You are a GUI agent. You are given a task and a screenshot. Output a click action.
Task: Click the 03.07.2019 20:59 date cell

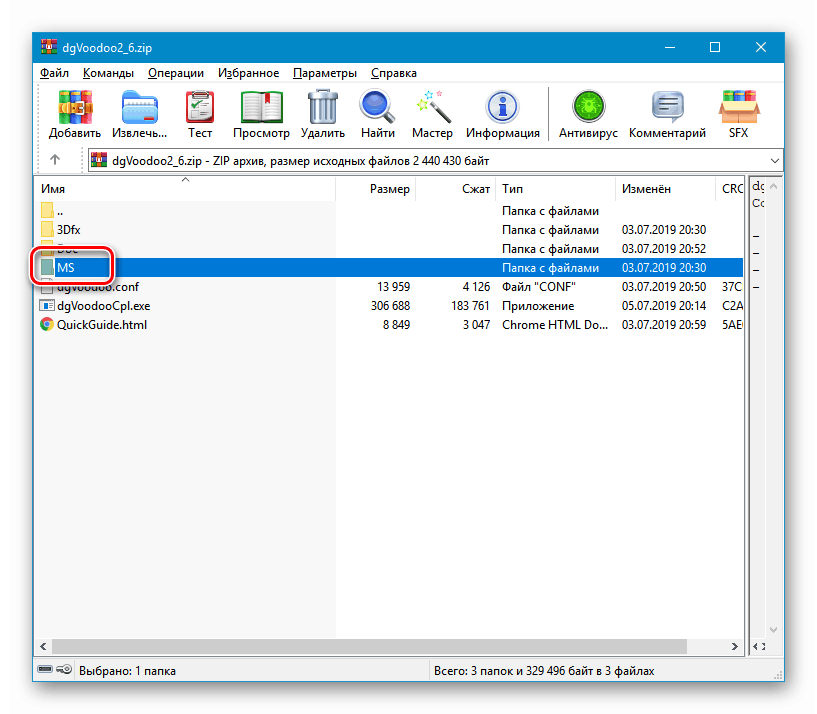664,325
